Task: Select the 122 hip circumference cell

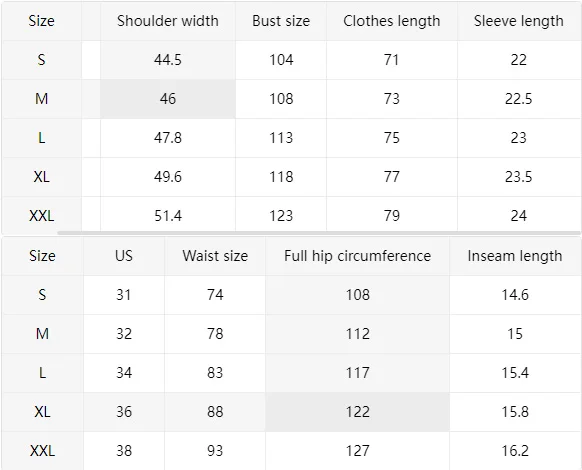Action: (357, 412)
